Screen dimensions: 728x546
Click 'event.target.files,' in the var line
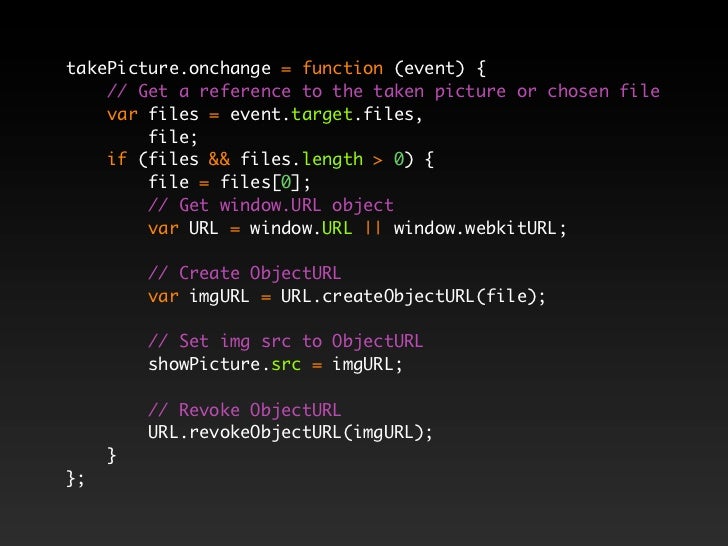tap(326, 114)
